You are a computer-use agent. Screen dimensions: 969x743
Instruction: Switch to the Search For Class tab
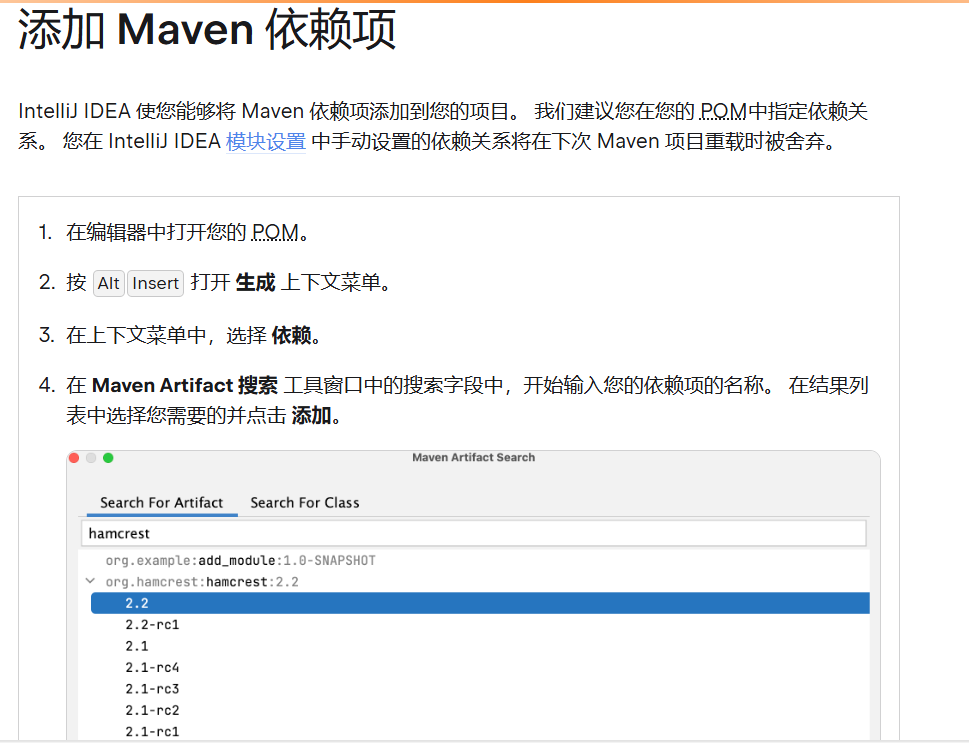pos(304,502)
